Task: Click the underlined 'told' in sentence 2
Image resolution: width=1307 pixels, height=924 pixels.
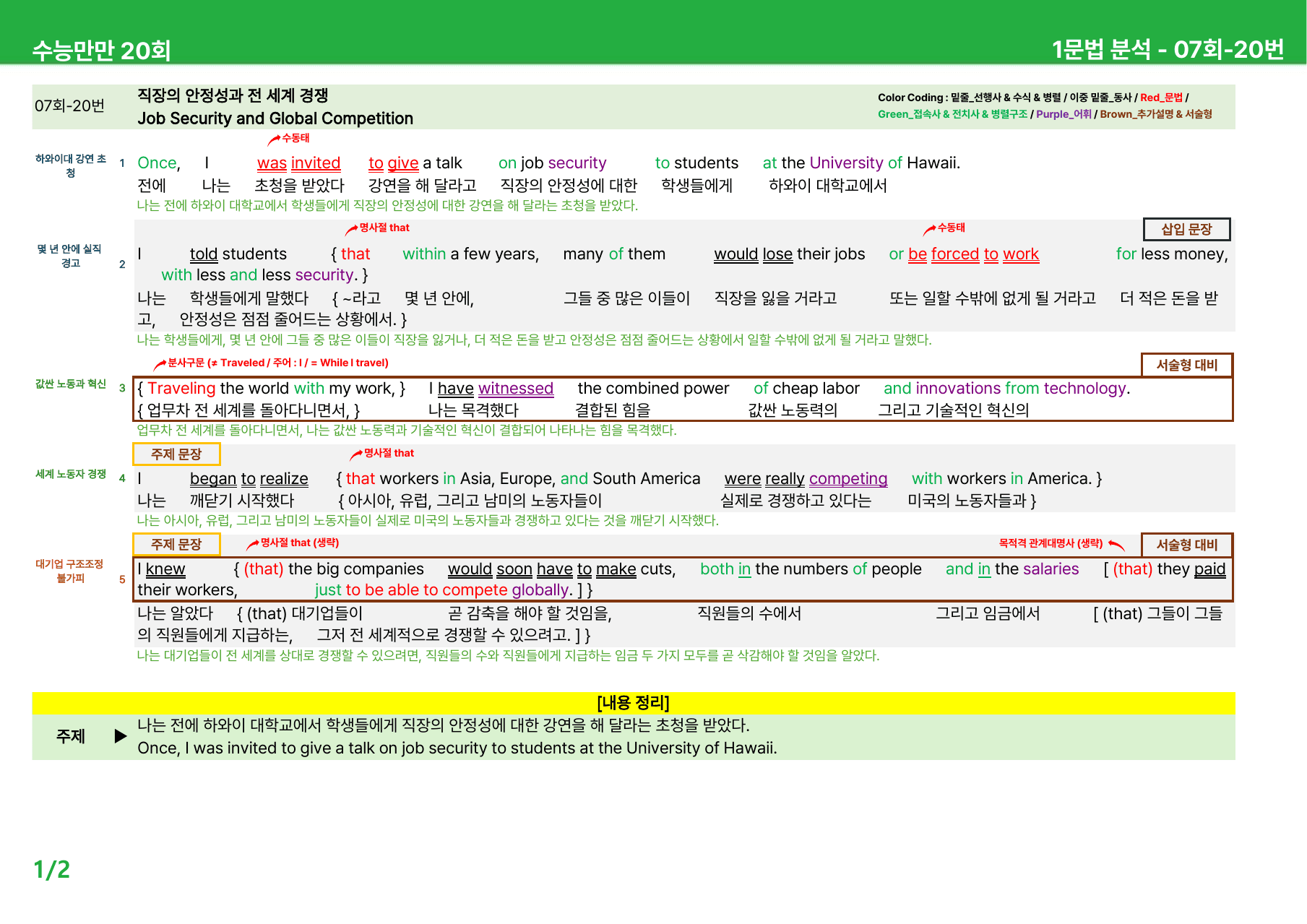Action: (x=204, y=254)
